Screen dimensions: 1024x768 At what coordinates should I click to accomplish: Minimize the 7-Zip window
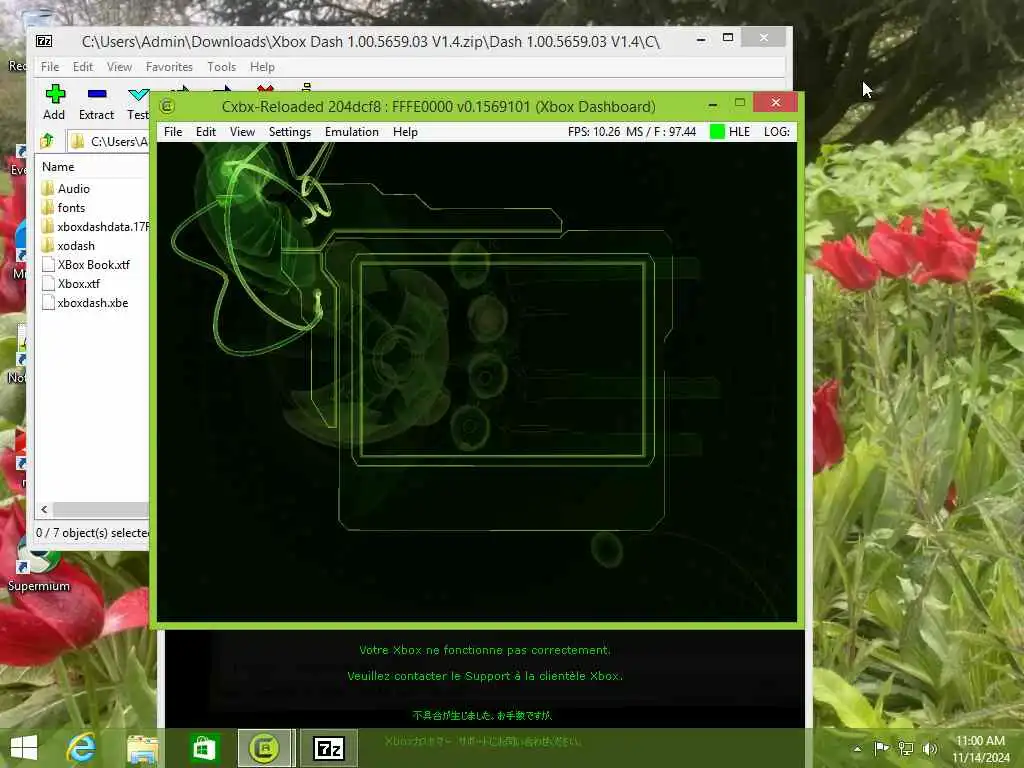pyautogui.click(x=701, y=39)
